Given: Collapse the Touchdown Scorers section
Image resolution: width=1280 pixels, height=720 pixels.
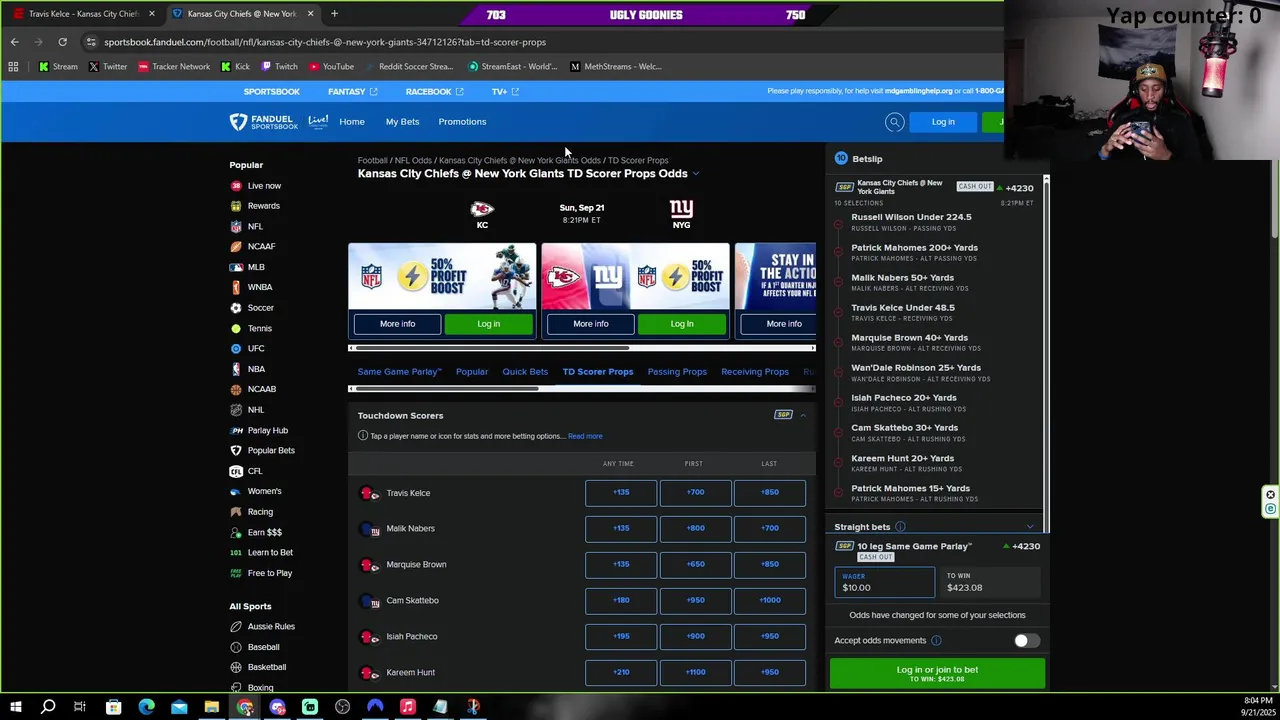Looking at the screenshot, I should (803, 415).
